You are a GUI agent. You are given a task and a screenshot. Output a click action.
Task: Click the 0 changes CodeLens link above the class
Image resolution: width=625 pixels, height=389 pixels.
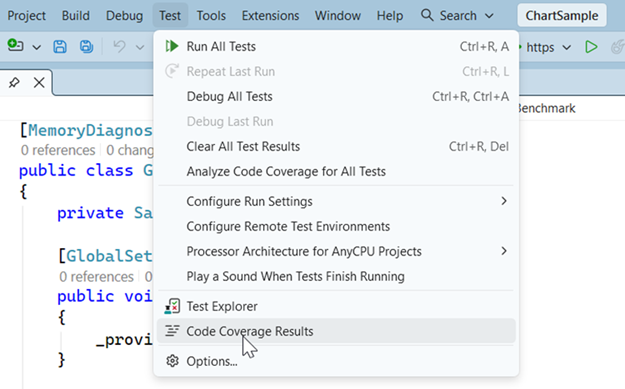click(x=130, y=150)
